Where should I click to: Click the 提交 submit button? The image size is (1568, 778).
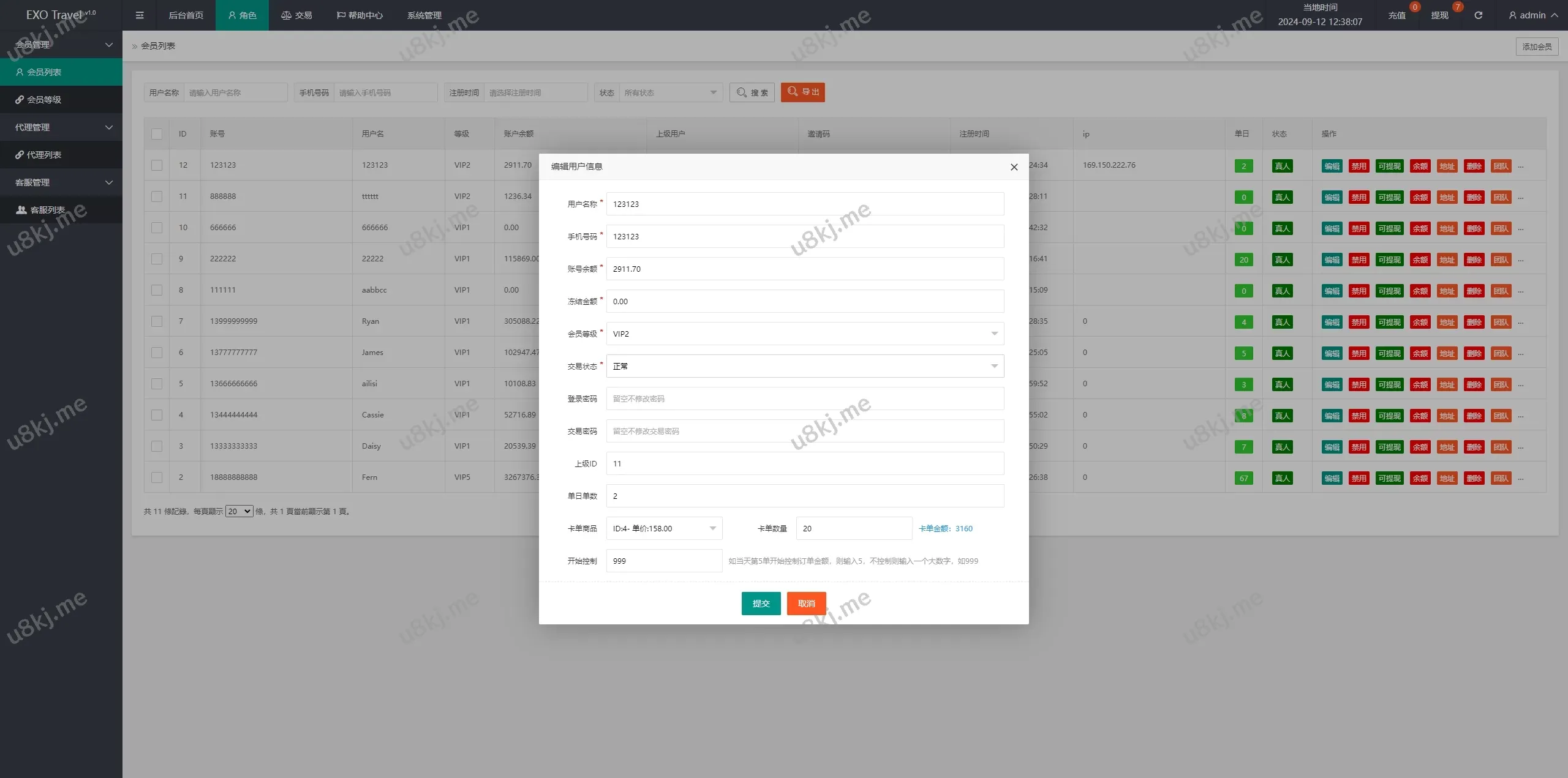point(761,604)
